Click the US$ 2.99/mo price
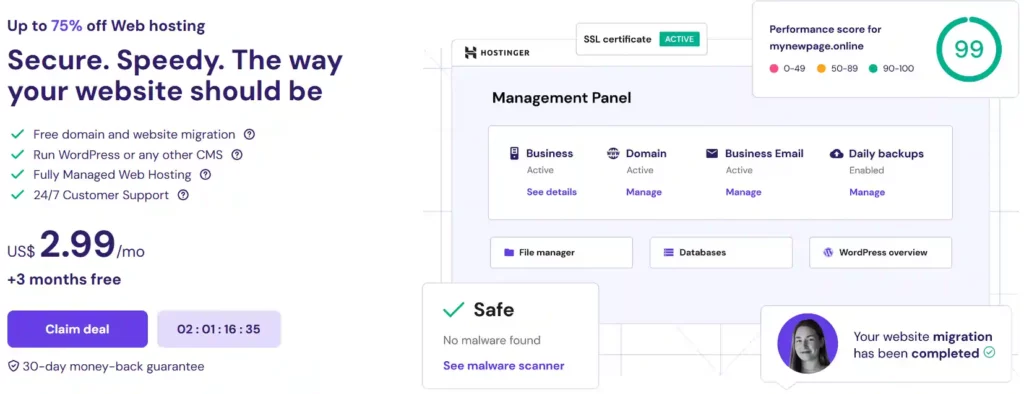This screenshot has width=1024, height=394. 76,245
